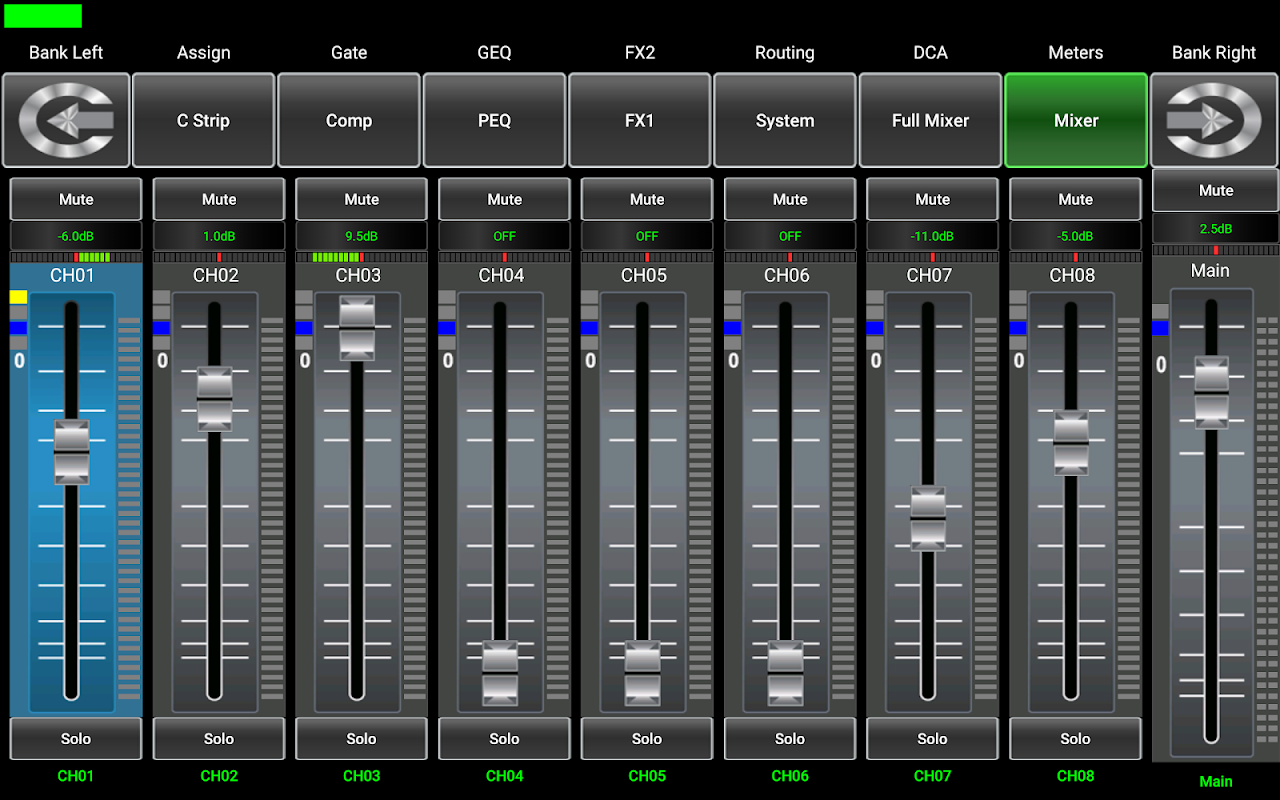The image size is (1280, 800).
Task: Switch to Full Mixer view
Action: [x=930, y=120]
